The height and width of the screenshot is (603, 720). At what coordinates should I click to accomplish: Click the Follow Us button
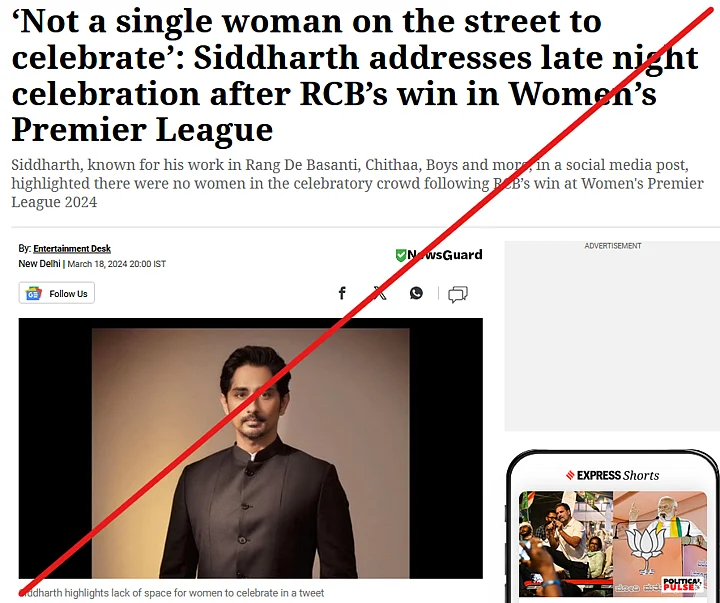pos(56,293)
